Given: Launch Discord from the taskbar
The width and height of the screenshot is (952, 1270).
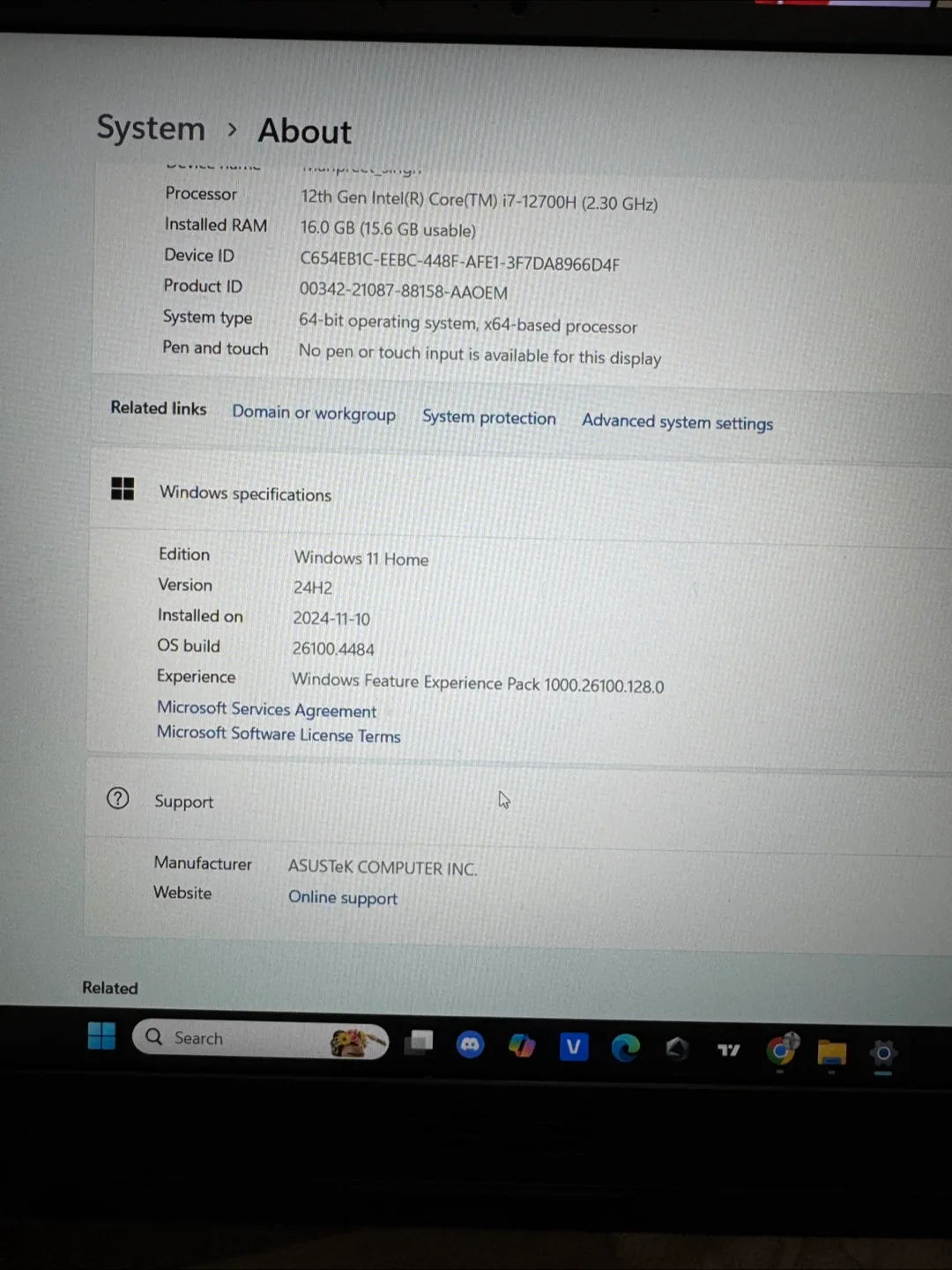Looking at the screenshot, I should pos(470,1045).
